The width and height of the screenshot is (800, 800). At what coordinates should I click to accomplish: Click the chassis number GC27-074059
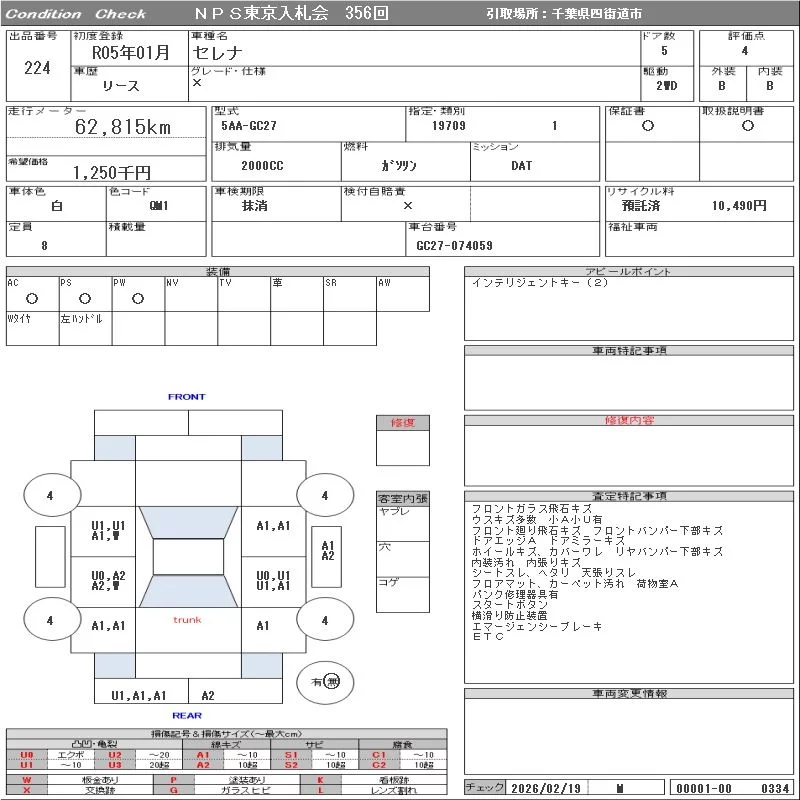pos(454,245)
